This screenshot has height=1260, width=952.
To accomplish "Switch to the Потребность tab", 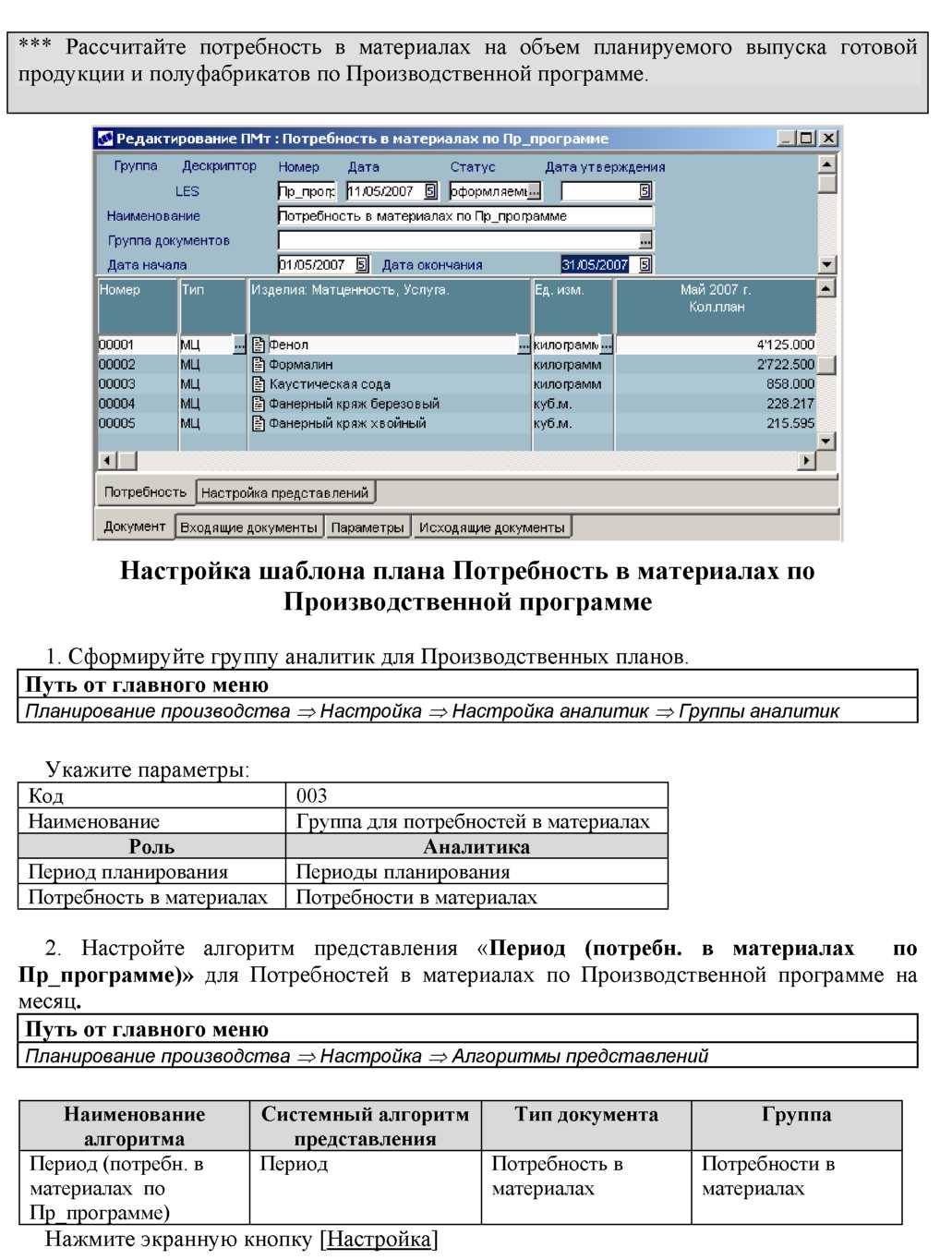I will 145,492.
